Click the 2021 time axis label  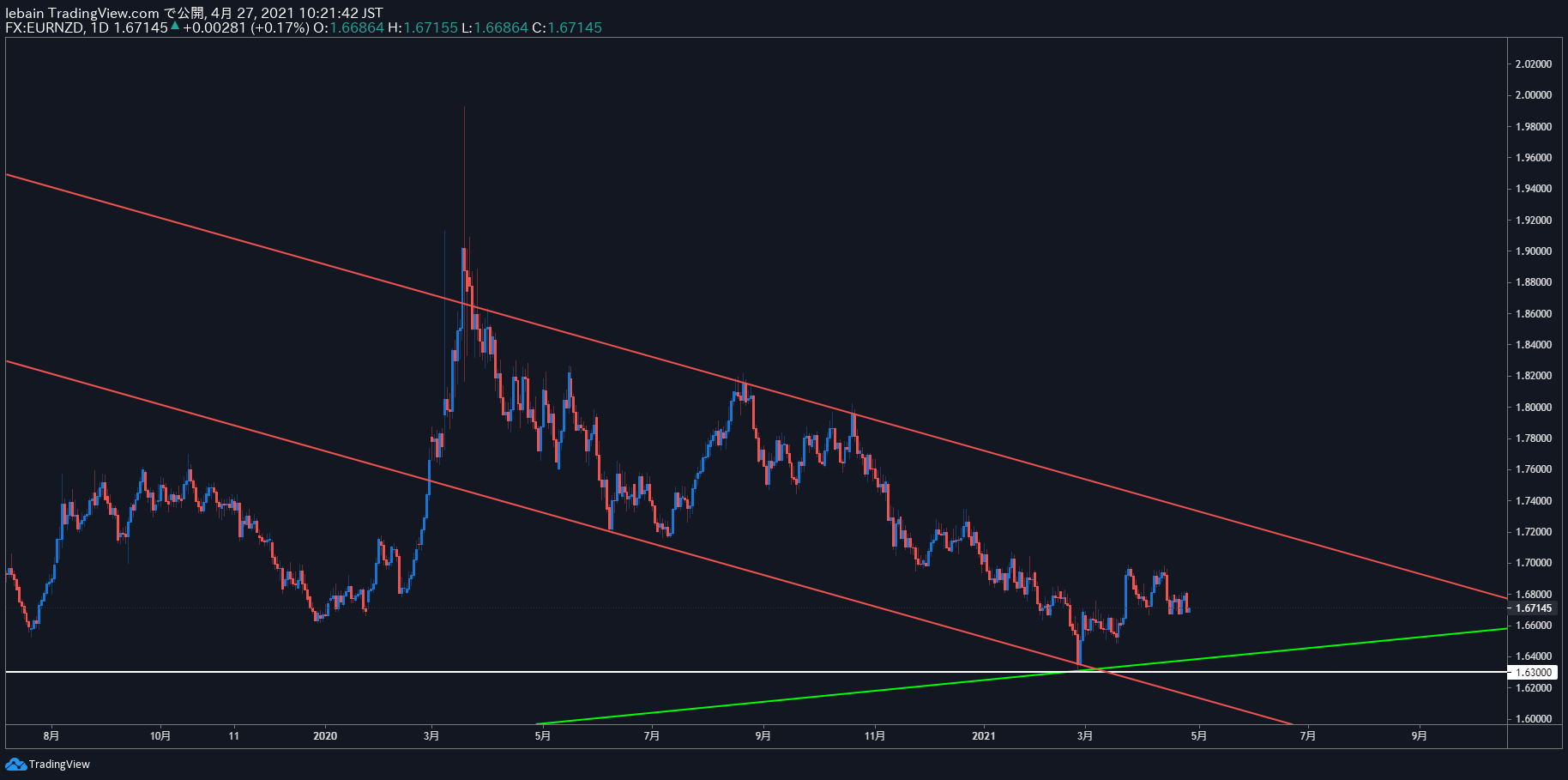984,735
